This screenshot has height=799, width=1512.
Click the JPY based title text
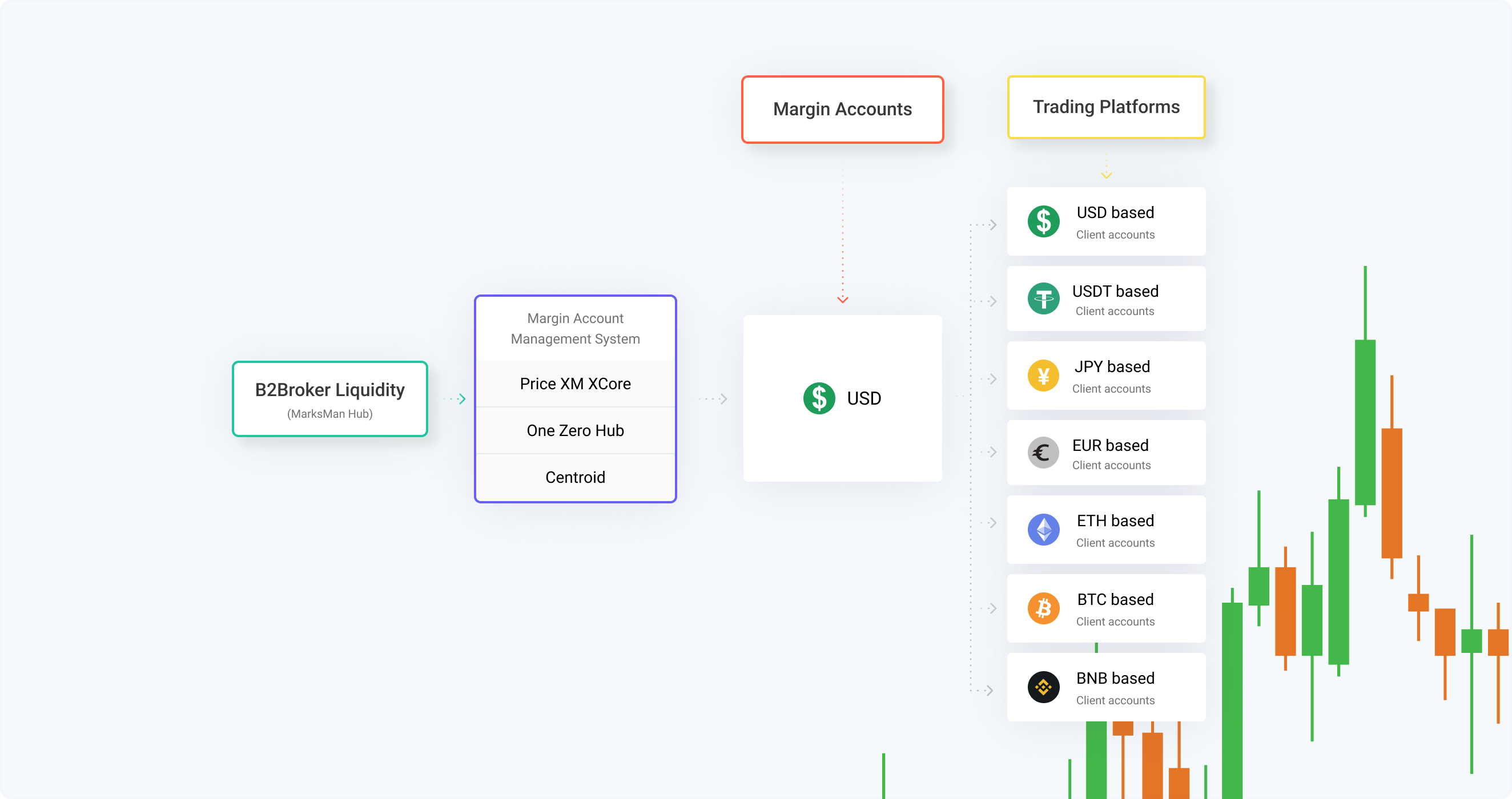coord(1112,366)
